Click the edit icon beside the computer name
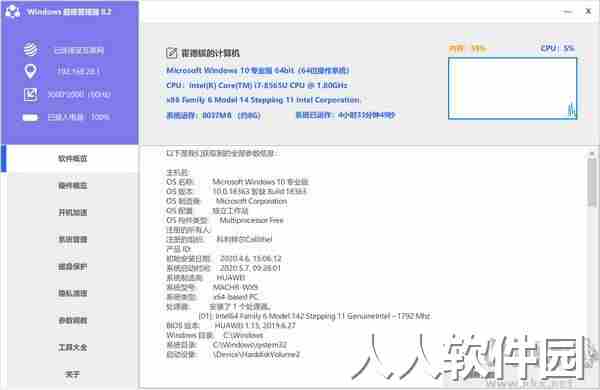The height and width of the screenshot is (390, 600). click(171, 53)
